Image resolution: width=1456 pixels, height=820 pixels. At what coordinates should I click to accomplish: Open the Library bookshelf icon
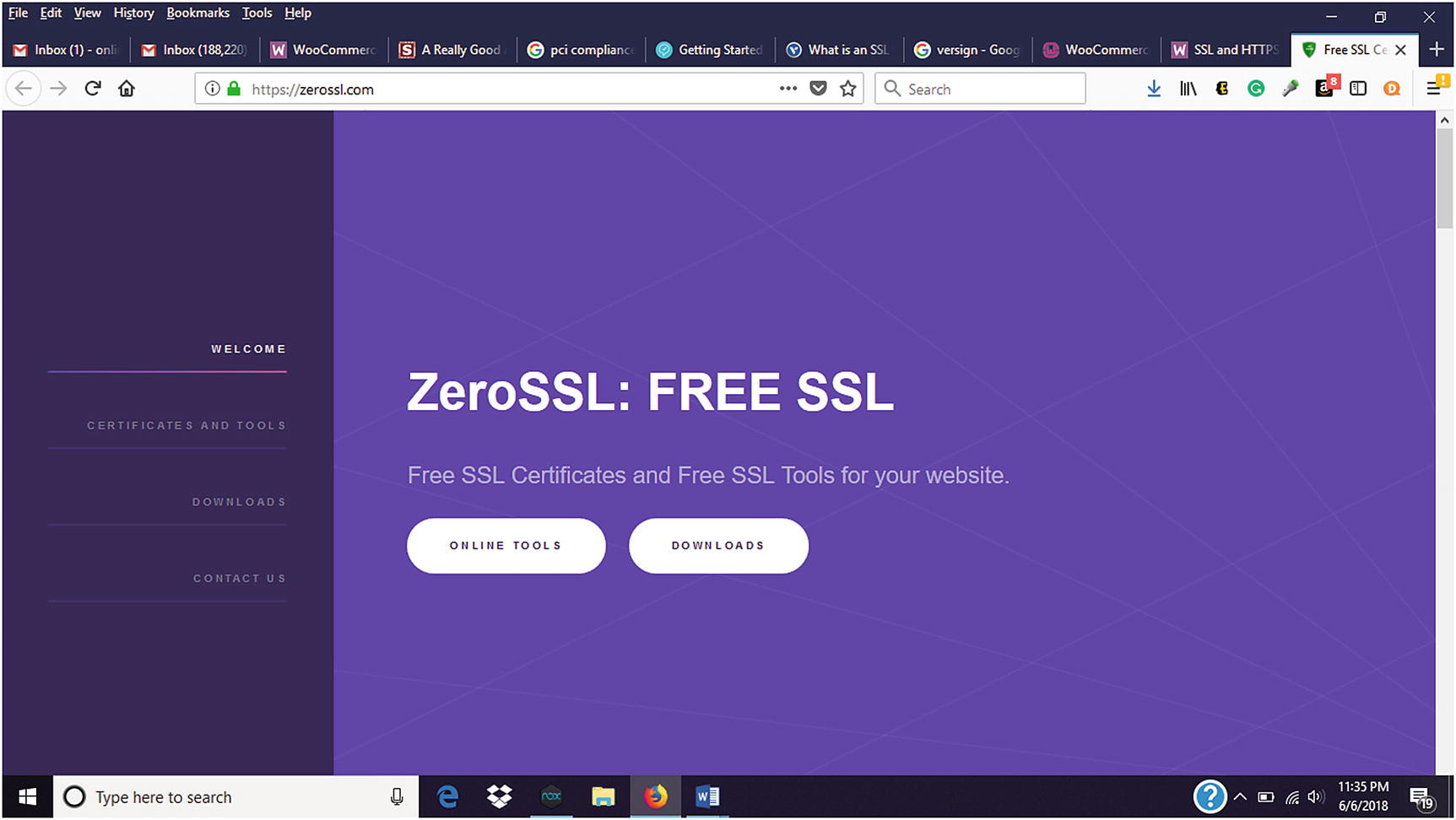(1188, 89)
